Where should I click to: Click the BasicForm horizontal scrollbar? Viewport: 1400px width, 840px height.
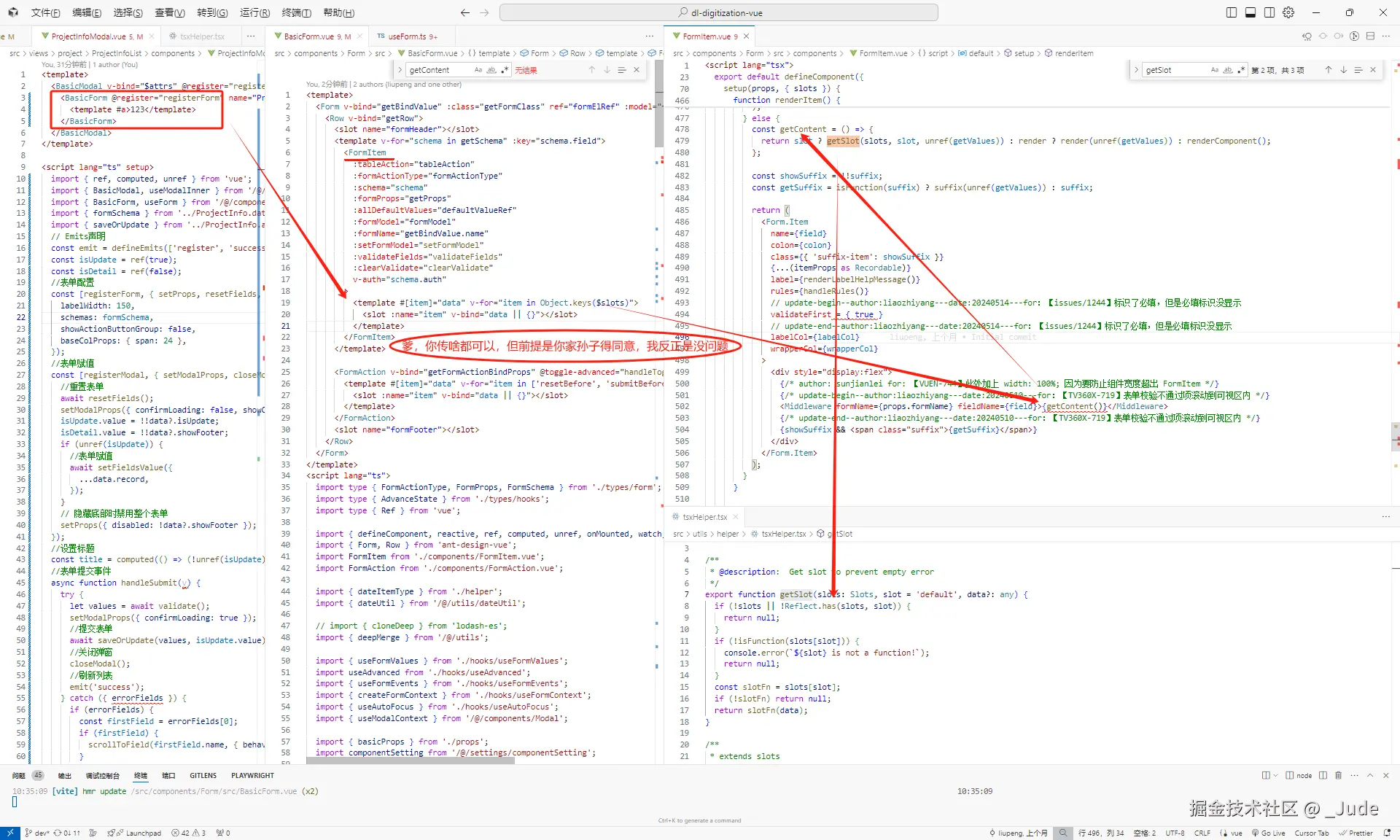[411, 761]
